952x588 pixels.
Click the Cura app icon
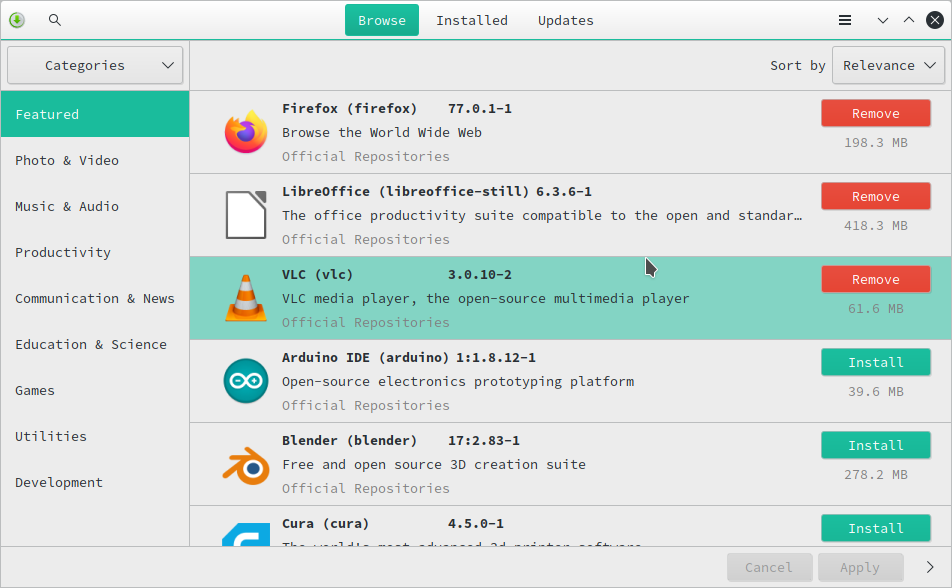(x=246, y=535)
